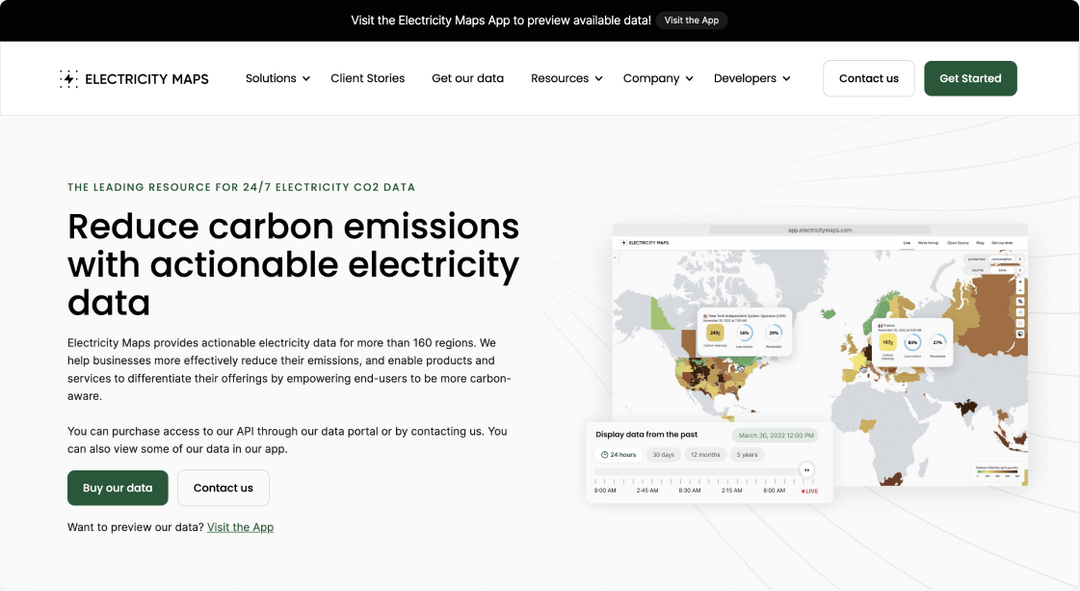Select Client Stories in the navigation

click(x=367, y=78)
